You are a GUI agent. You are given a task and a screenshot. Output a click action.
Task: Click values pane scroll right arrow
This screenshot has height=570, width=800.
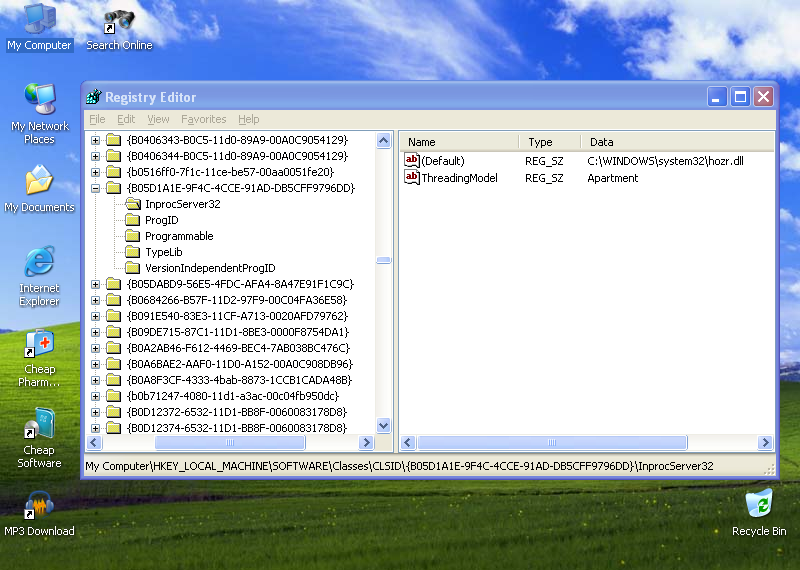point(765,442)
